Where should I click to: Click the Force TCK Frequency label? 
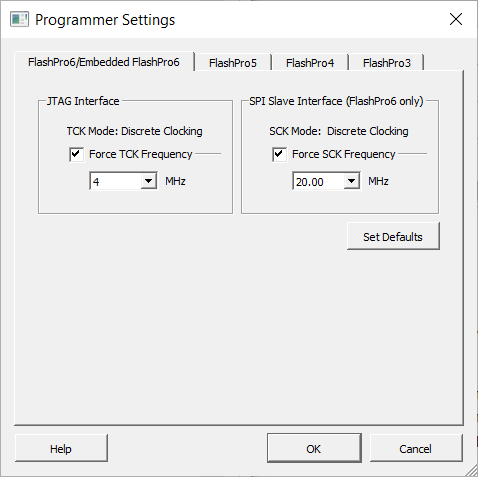coord(141,154)
